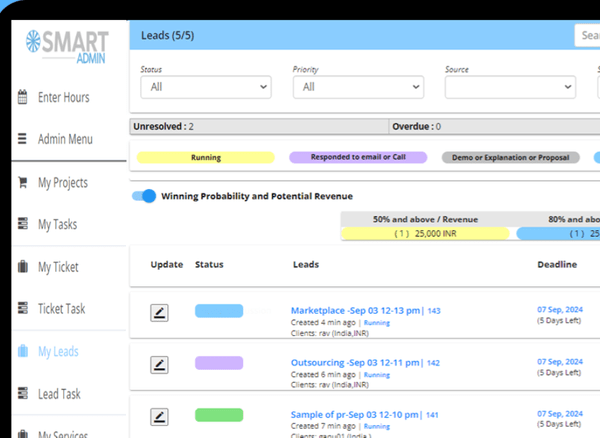
Task: Click Running link under Outsourcing lead
Action: pos(377,375)
